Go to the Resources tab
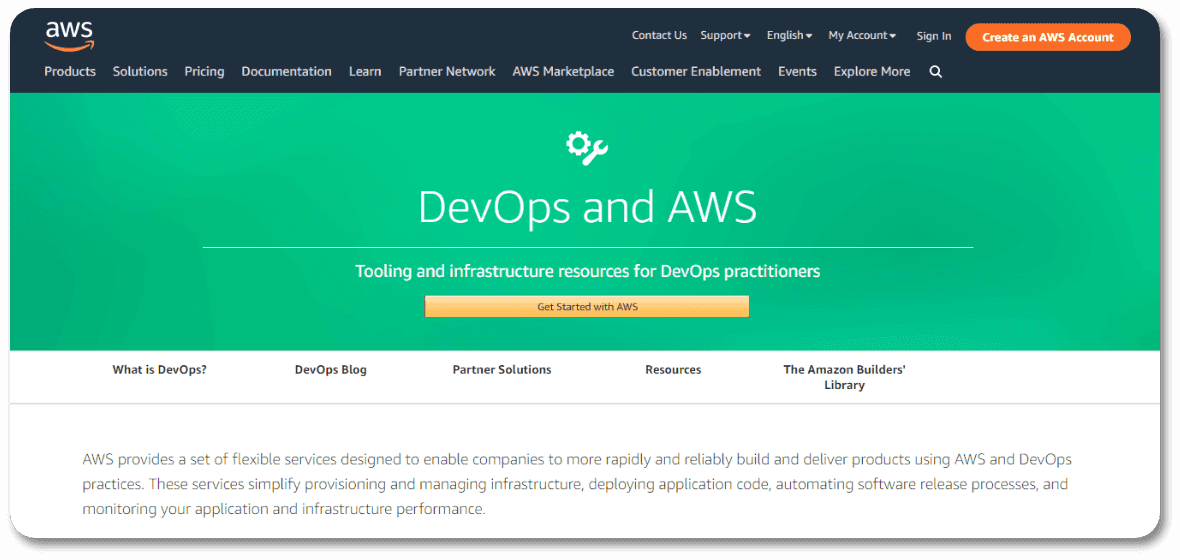1180x560 pixels. click(673, 370)
